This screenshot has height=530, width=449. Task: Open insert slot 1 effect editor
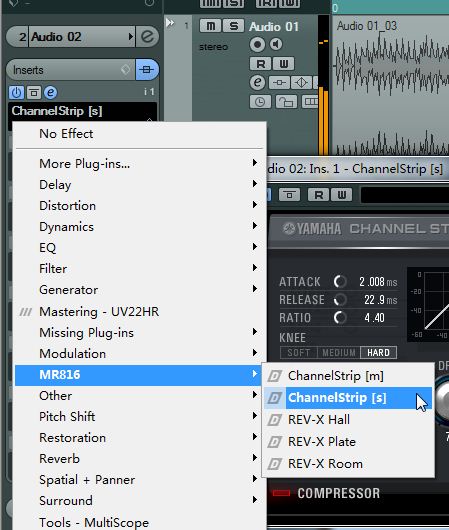(x=50, y=92)
